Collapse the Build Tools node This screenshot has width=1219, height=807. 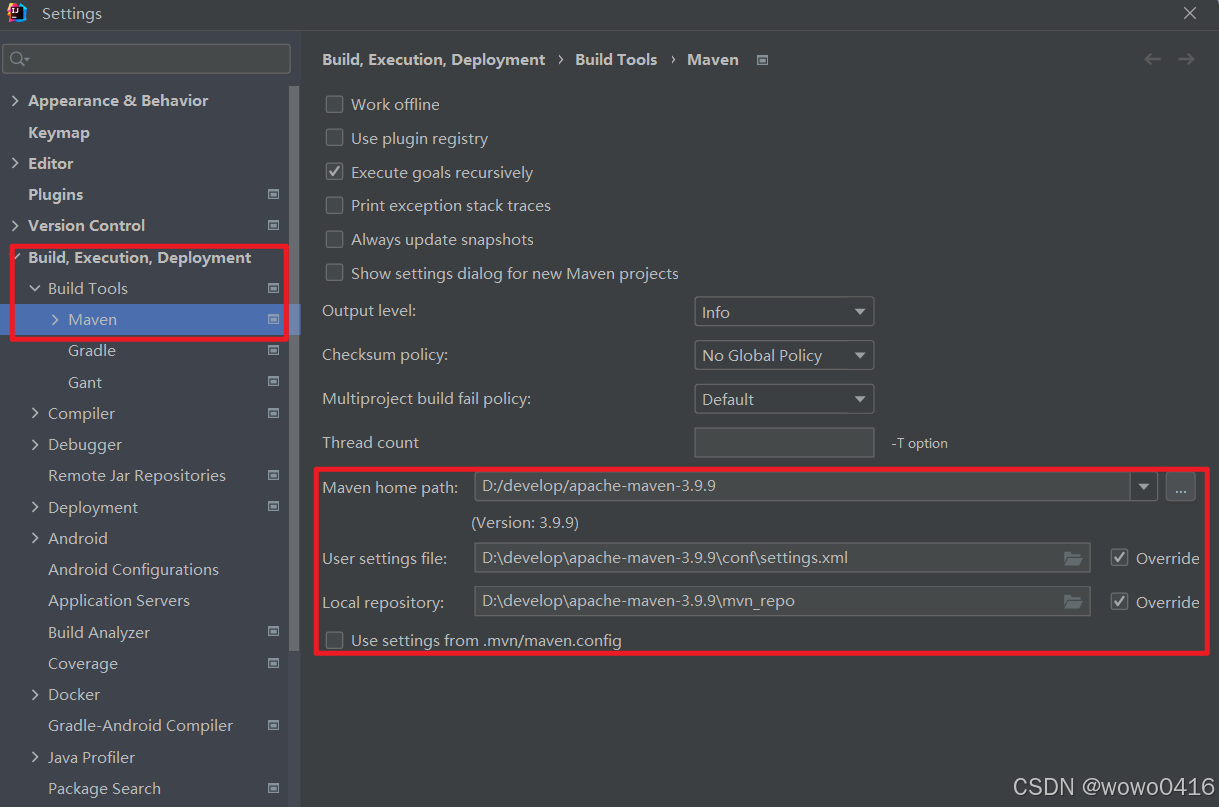pyautogui.click(x=35, y=288)
